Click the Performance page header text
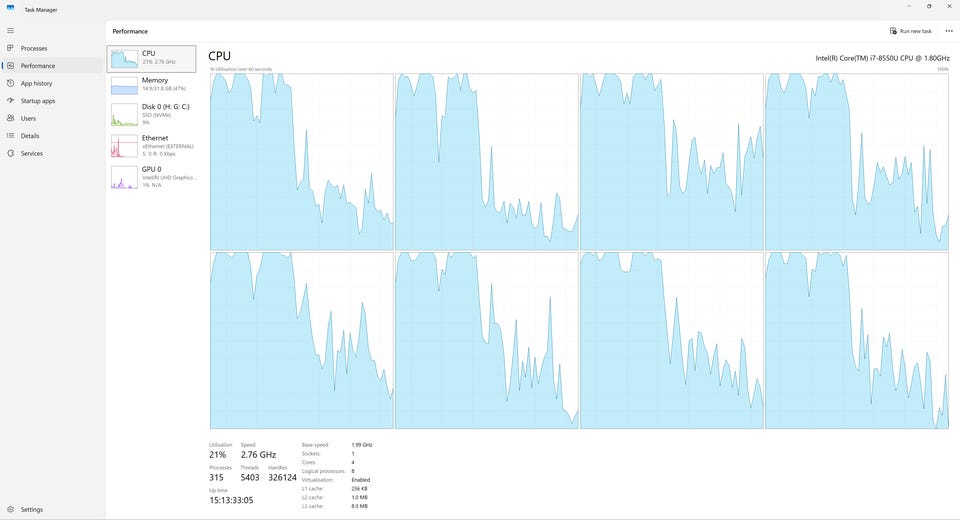The image size is (960, 520). [x=130, y=31]
